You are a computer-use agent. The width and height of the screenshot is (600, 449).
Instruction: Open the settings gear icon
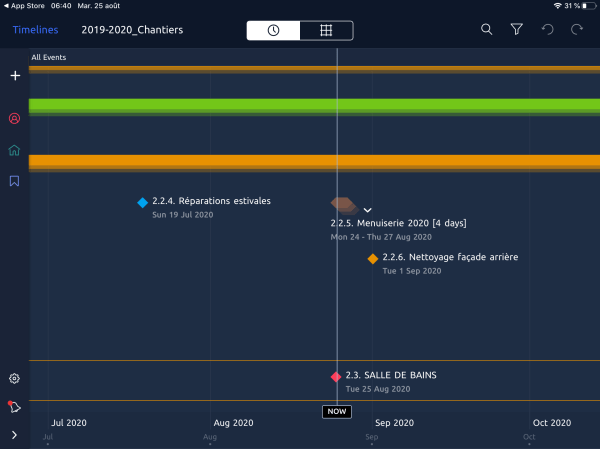14,378
